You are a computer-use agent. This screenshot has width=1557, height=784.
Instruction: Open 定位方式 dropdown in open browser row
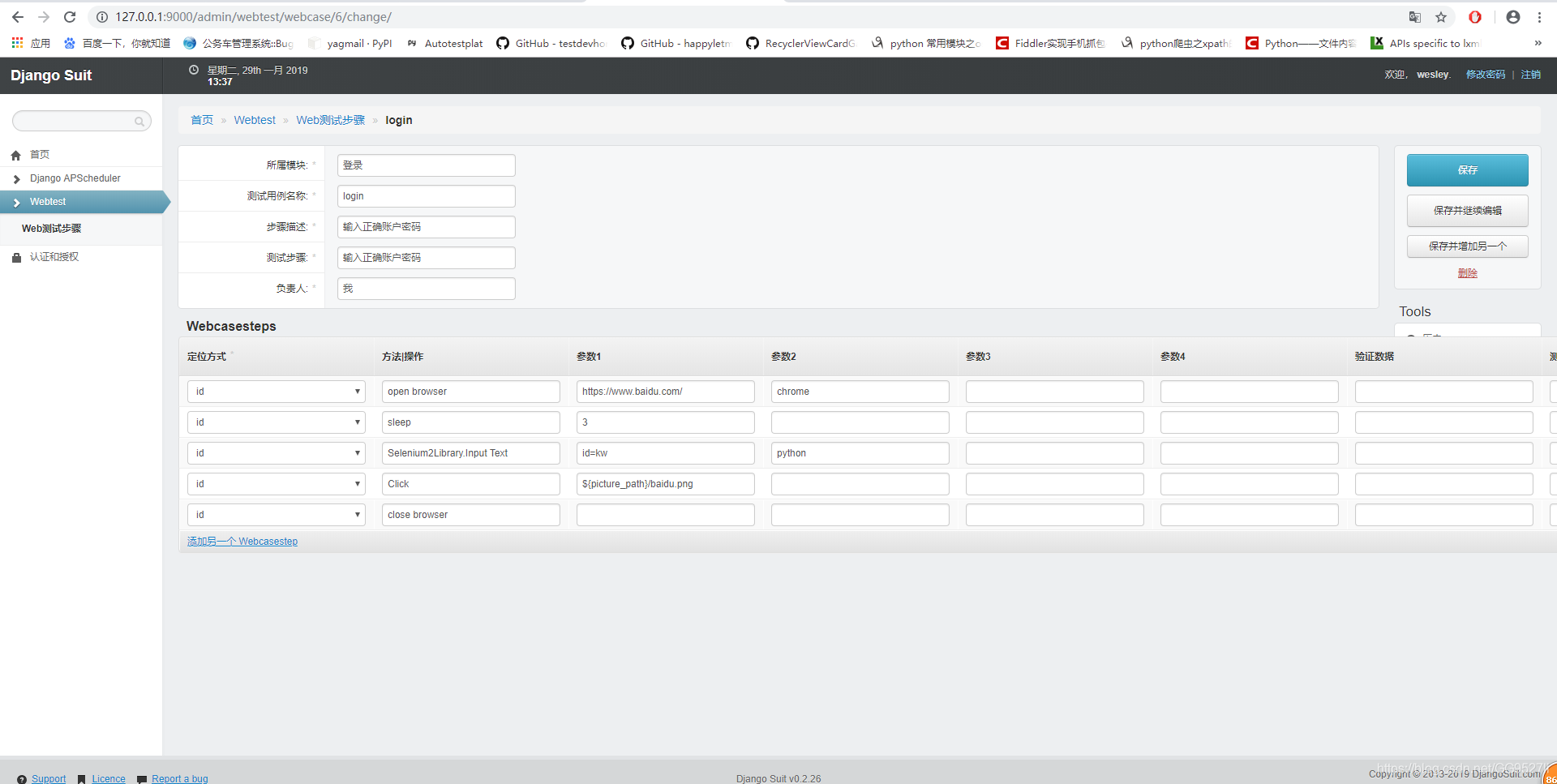(x=277, y=392)
